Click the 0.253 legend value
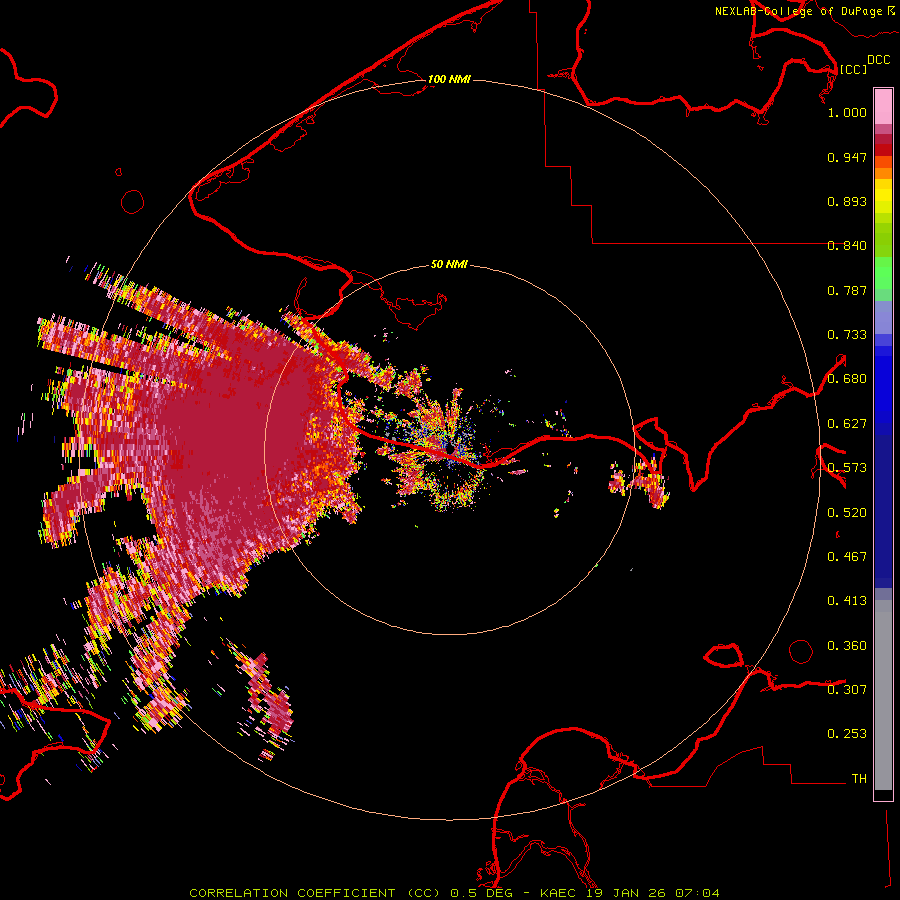Screen dimensions: 900x900 847,734
